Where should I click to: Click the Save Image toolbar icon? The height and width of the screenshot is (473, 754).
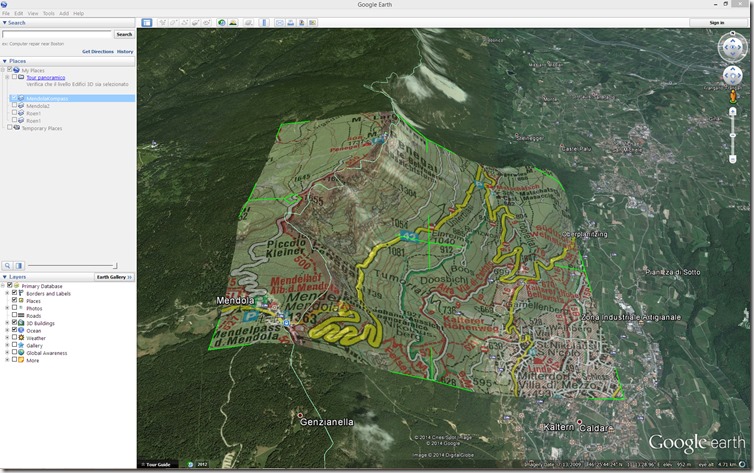click(x=302, y=23)
